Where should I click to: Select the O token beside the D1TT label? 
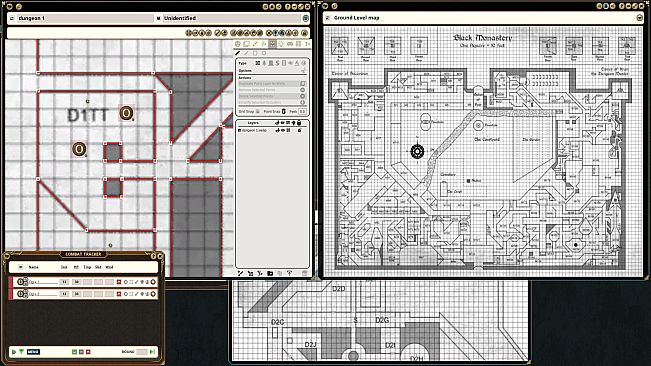click(x=126, y=113)
